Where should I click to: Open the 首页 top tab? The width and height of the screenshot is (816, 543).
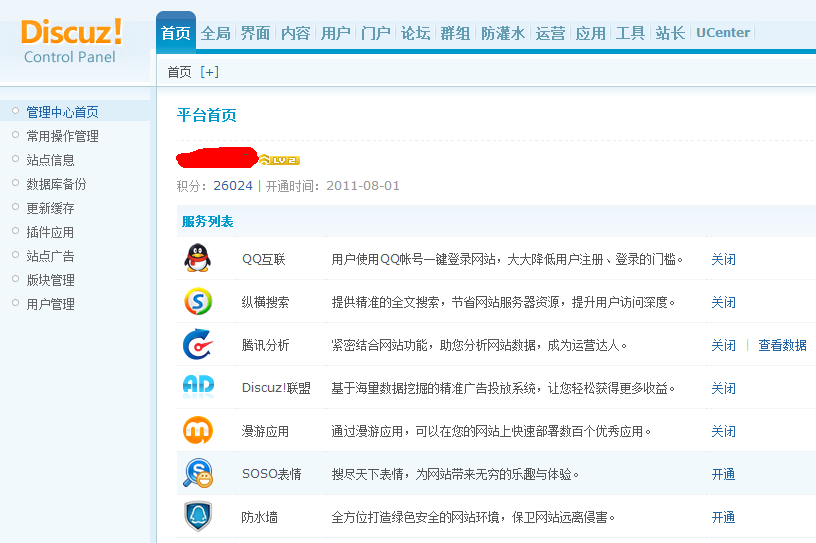click(176, 33)
